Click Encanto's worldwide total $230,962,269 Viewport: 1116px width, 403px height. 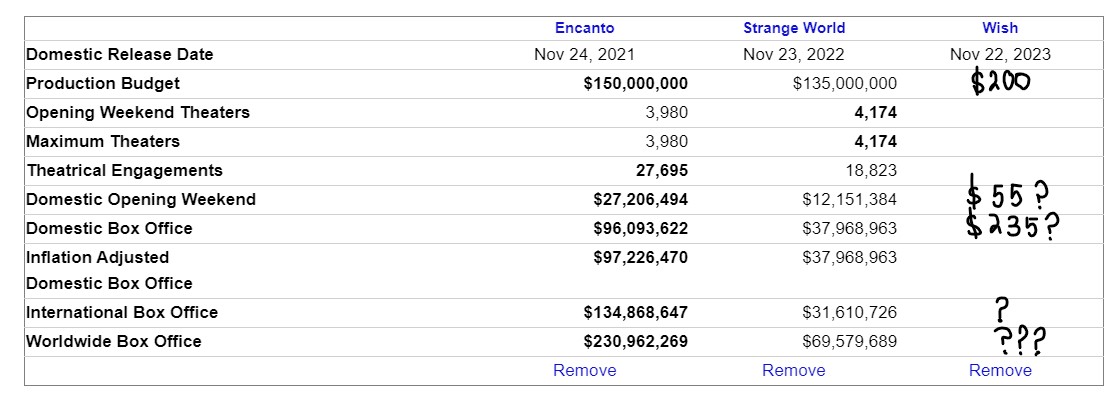(x=636, y=342)
